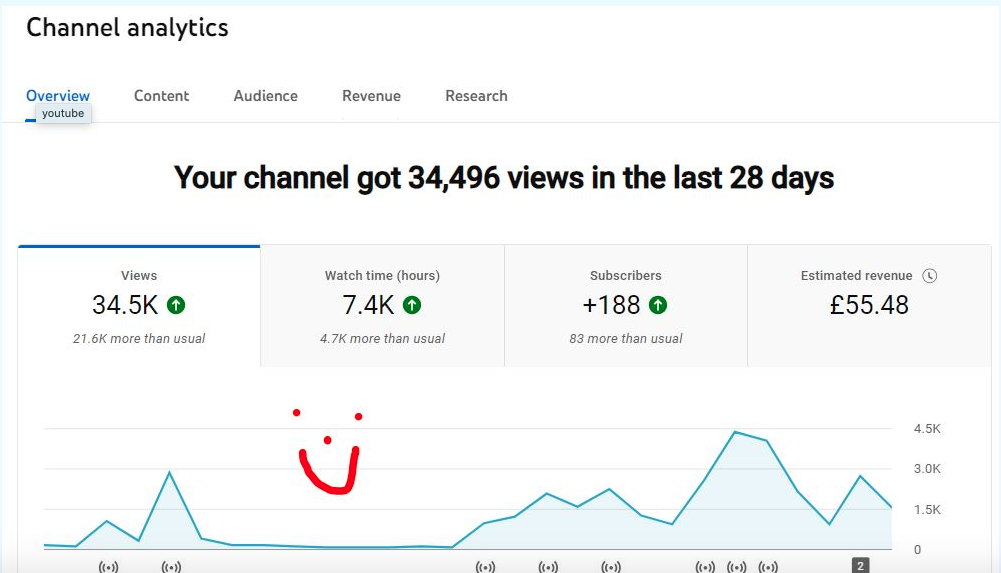Click the 'youtube' tooltip label
Screen dimensions: 1001x573
[x=63, y=114]
